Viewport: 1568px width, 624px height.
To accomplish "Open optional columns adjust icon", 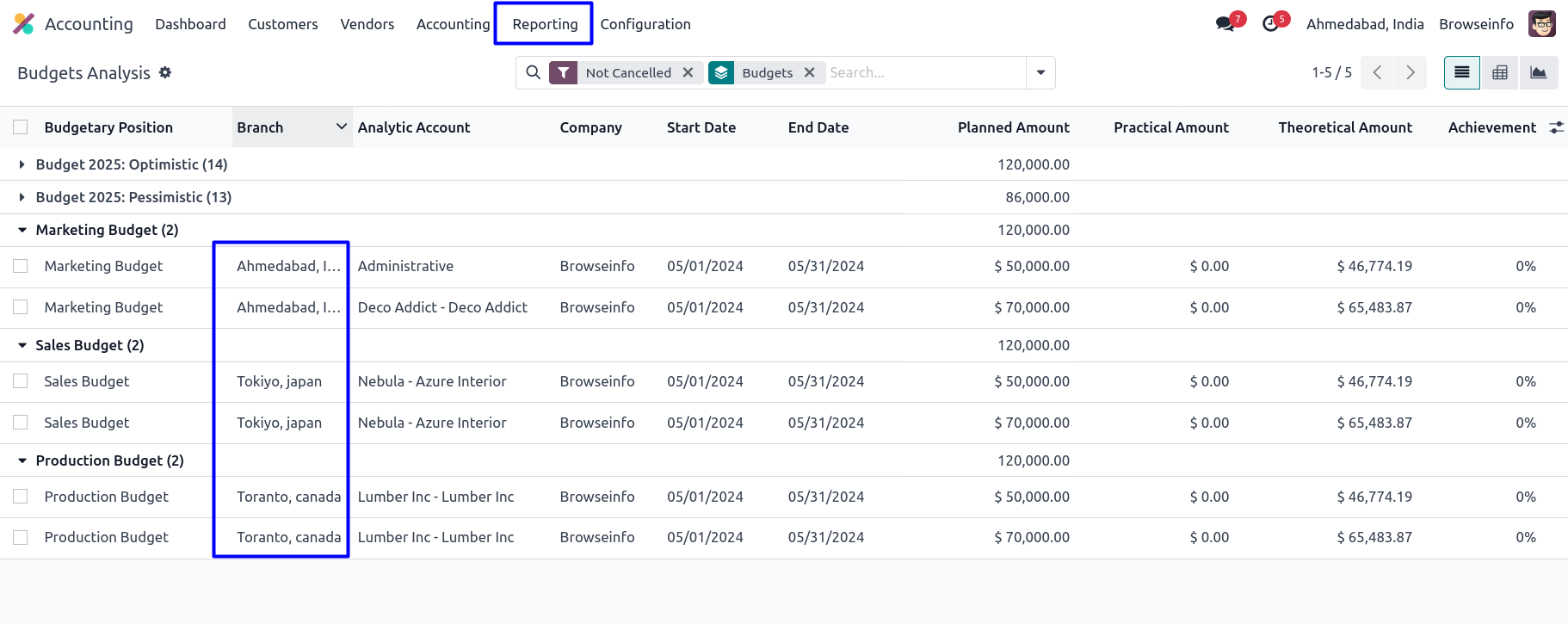I will (1556, 127).
